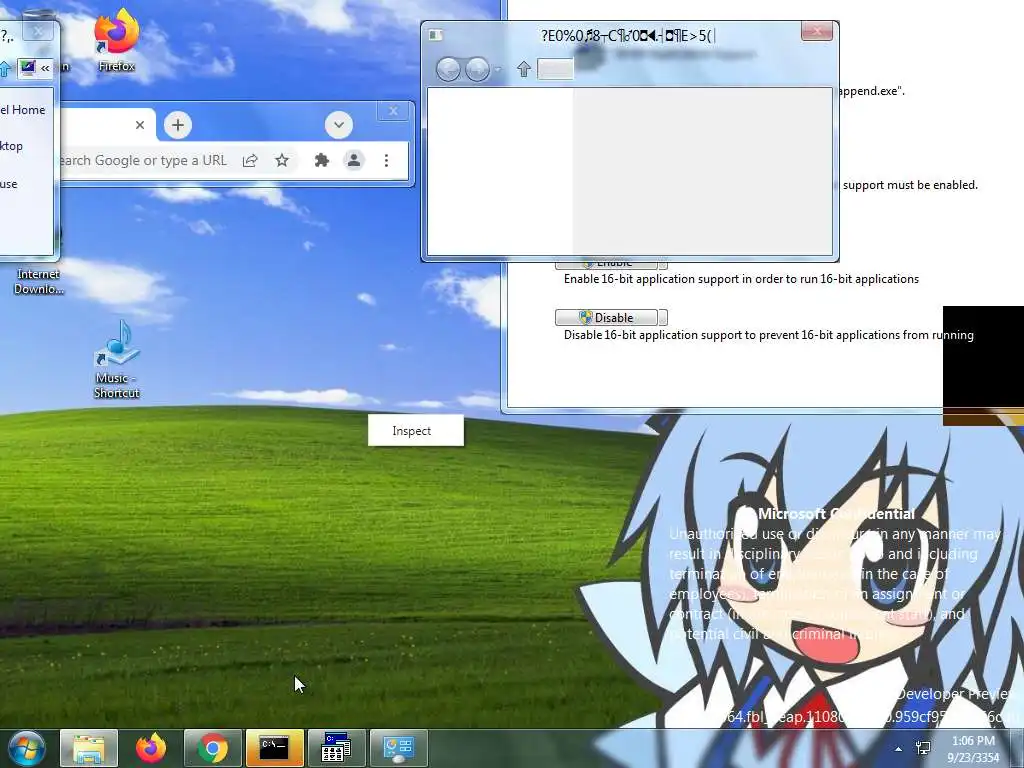Share this page from Chrome's address bar
1024x768 pixels.
pos(250,160)
